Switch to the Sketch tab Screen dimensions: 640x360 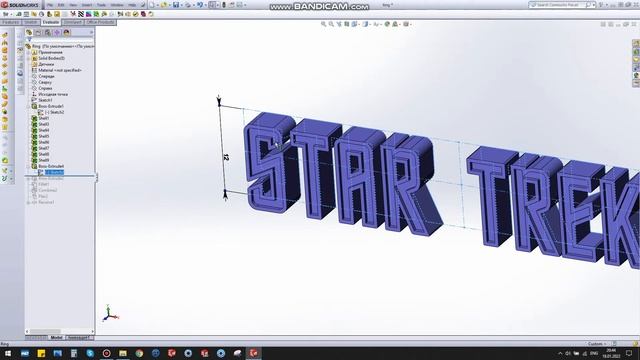click(x=31, y=22)
